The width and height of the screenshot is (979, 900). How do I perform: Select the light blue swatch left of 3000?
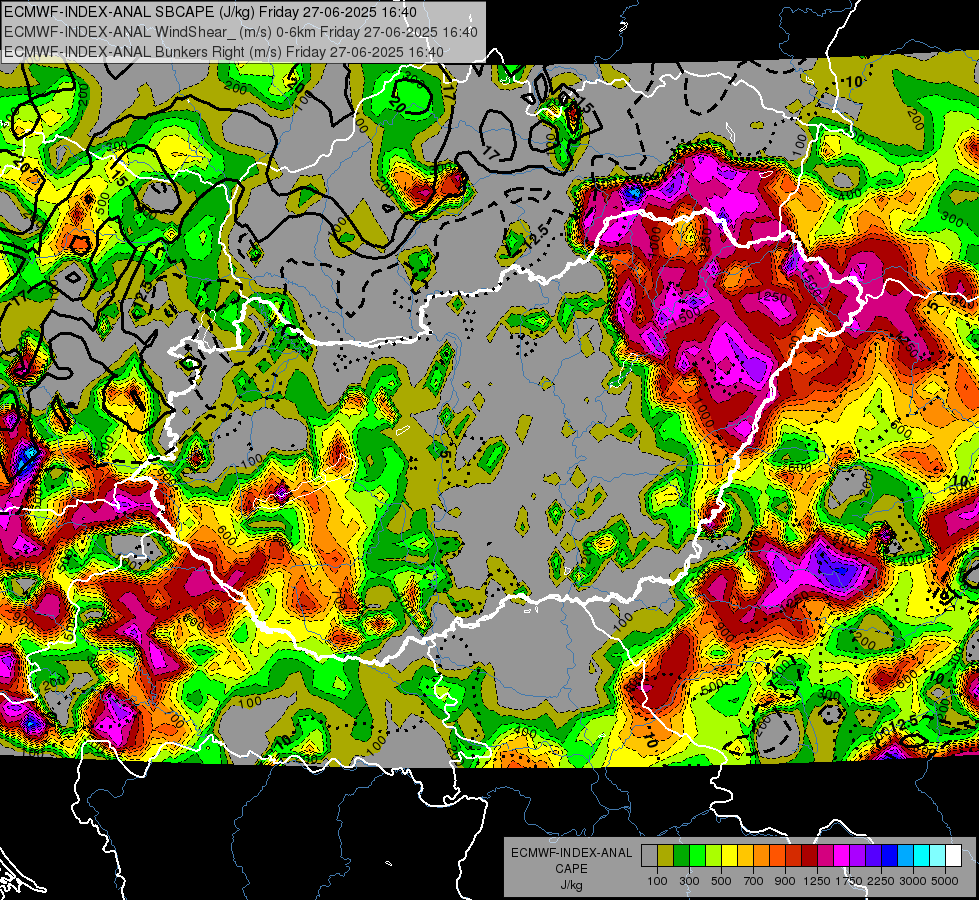point(905,856)
